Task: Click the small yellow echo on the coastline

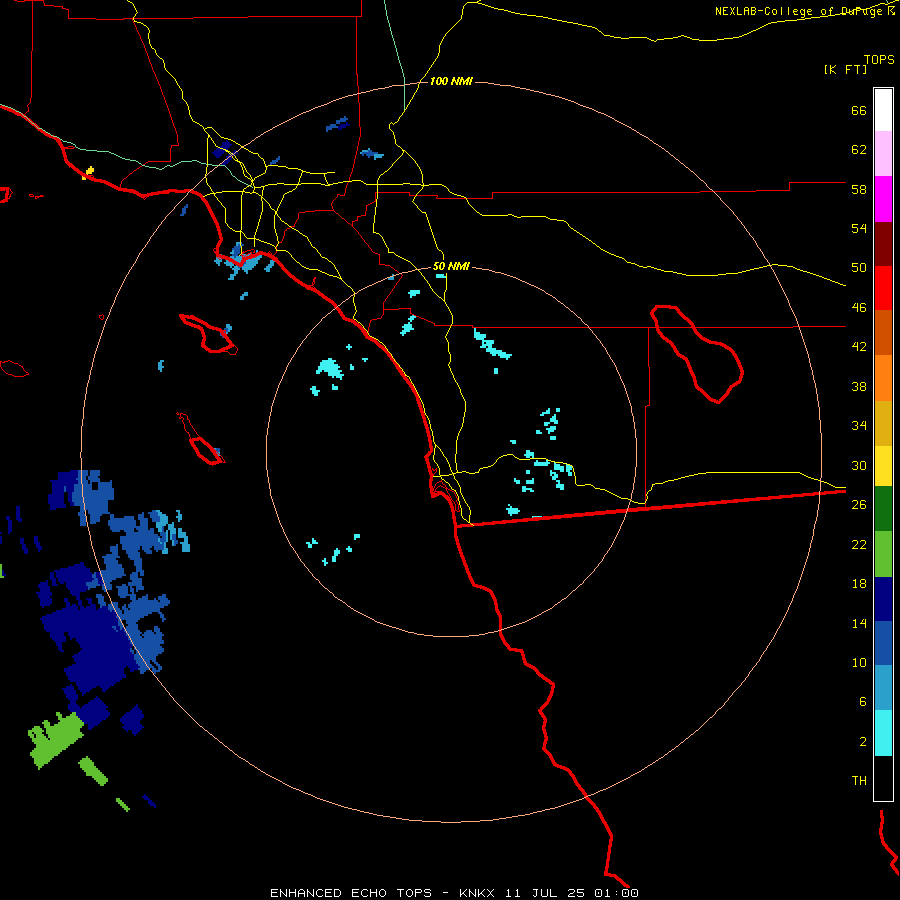Action: (x=88, y=172)
